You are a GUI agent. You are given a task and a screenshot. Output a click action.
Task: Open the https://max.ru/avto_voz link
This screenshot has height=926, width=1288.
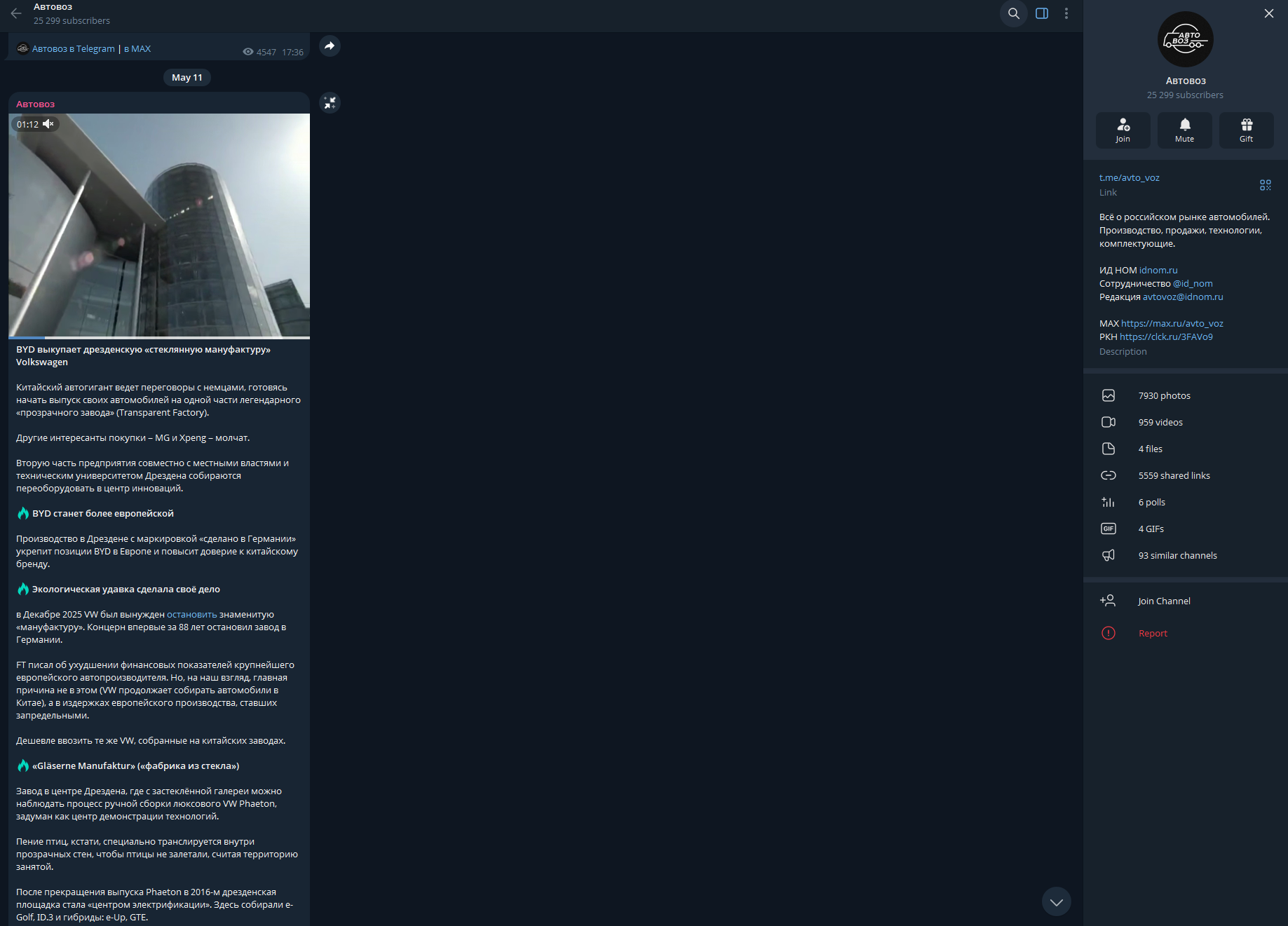click(1172, 324)
